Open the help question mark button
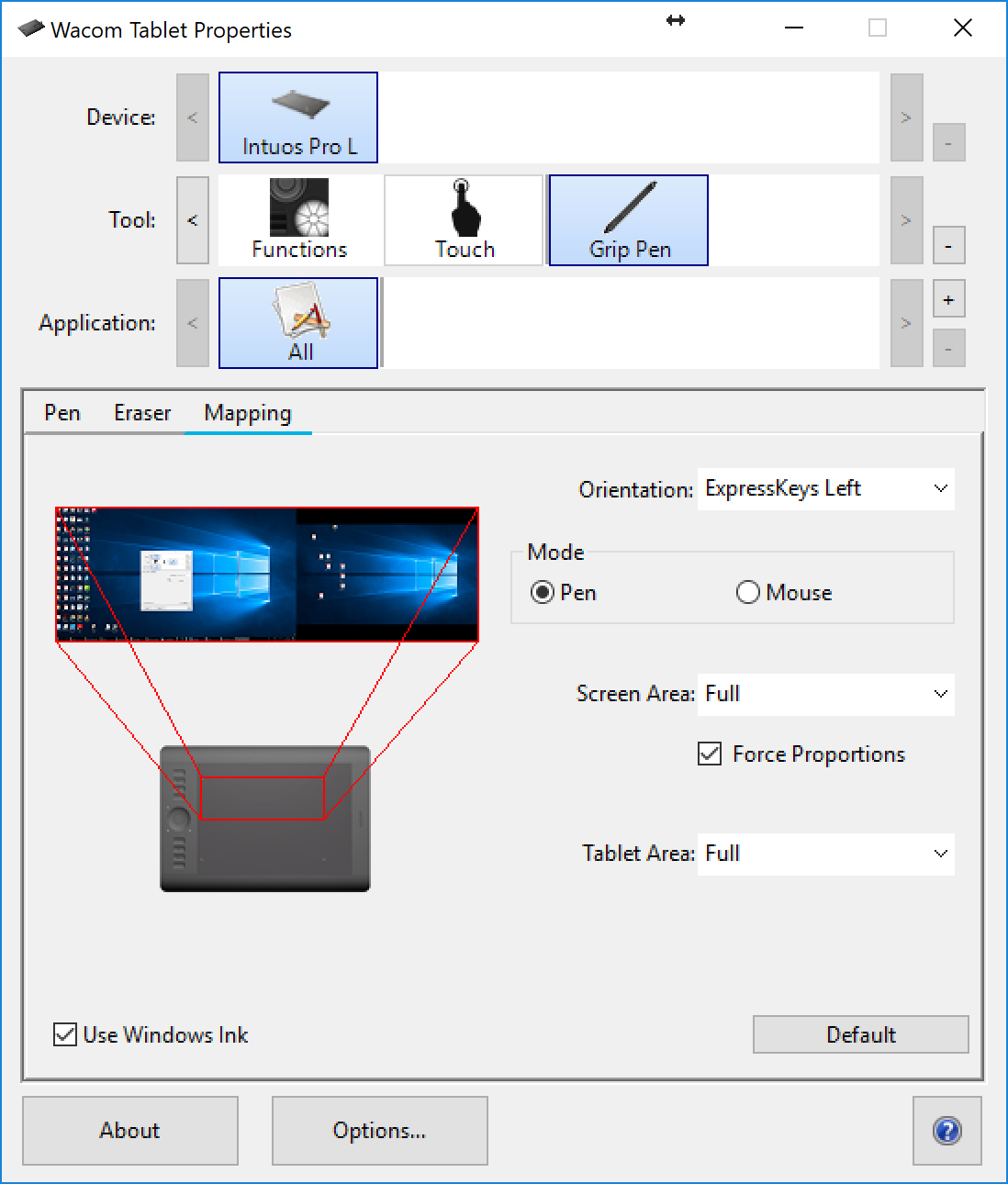This screenshot has height=1184, width=1008. tap(947, 1131)
